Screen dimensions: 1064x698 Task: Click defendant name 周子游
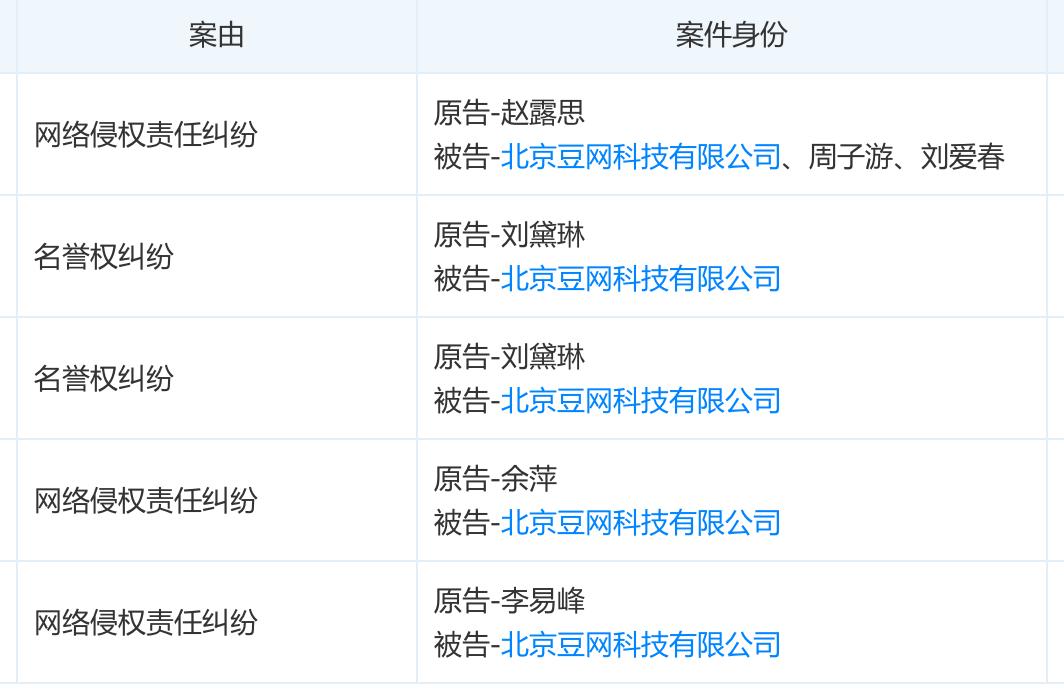(x=850, y=157)
